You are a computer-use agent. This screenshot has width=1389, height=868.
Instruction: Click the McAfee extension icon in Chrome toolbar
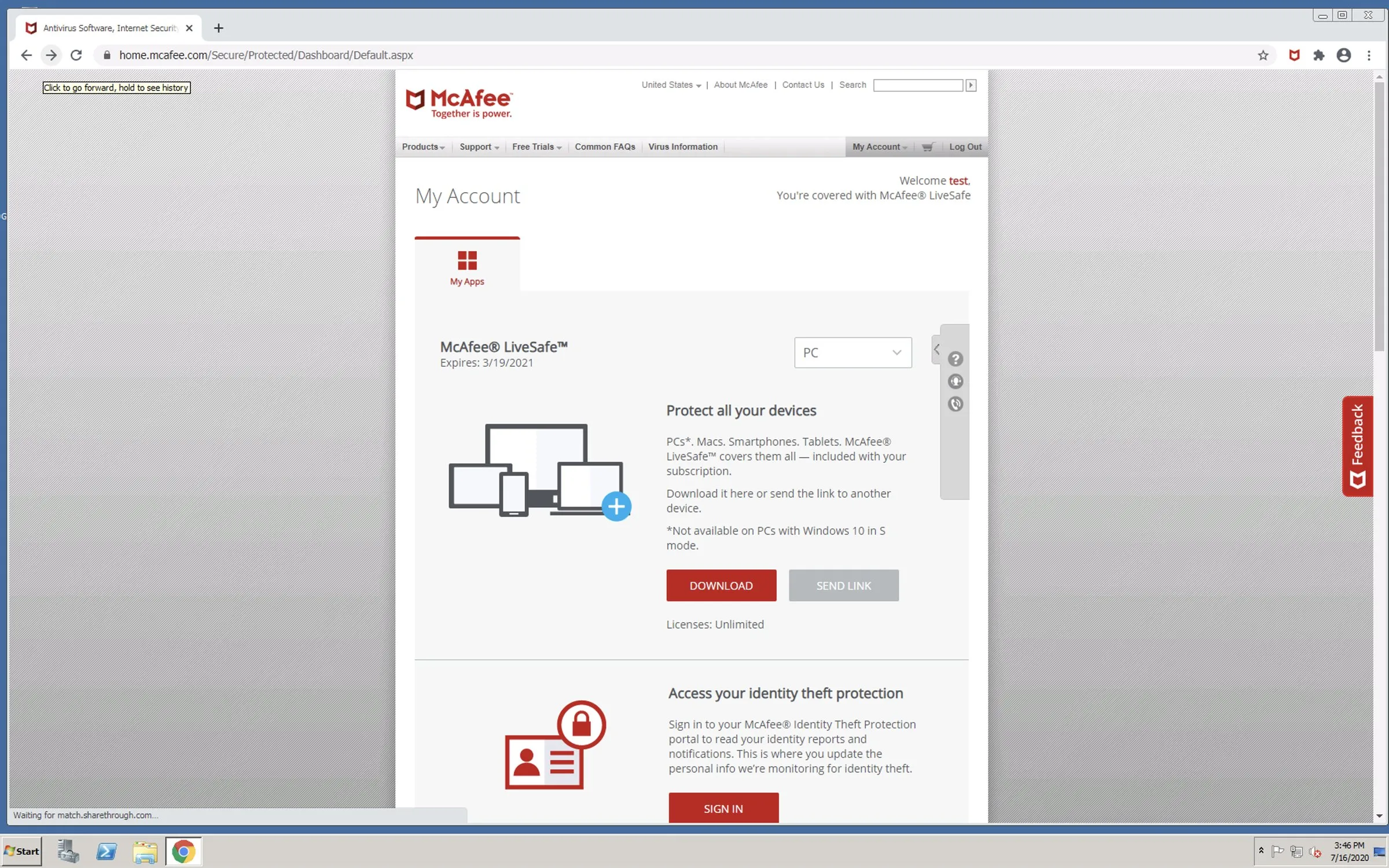[1295, 55]
